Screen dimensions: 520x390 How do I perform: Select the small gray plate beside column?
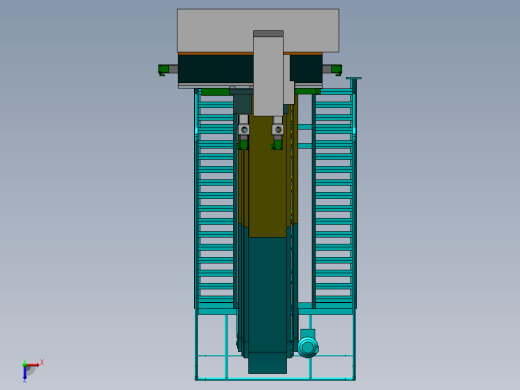[x=289, y=79]
